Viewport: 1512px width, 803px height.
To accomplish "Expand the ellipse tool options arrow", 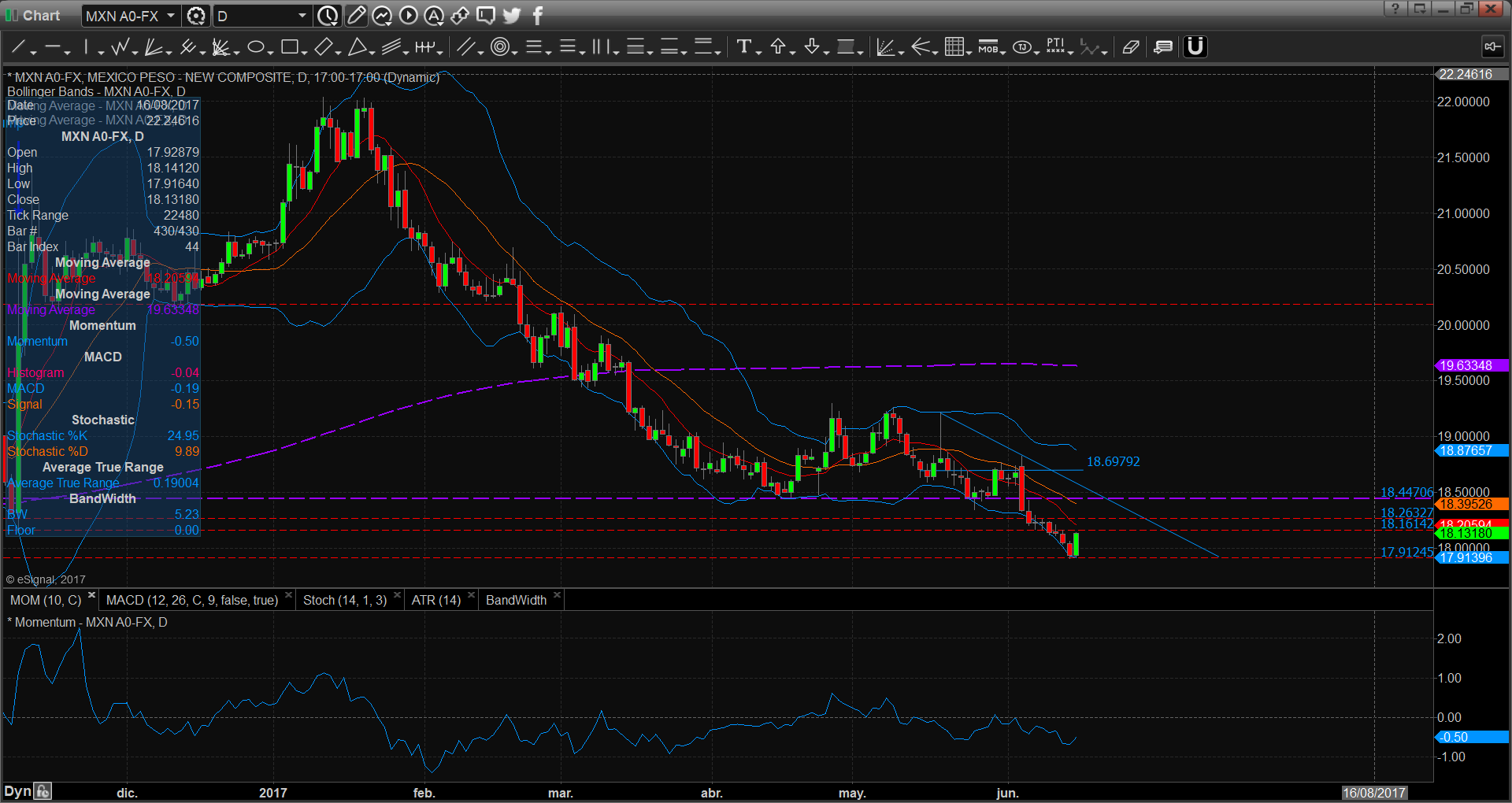I will 270,52.
